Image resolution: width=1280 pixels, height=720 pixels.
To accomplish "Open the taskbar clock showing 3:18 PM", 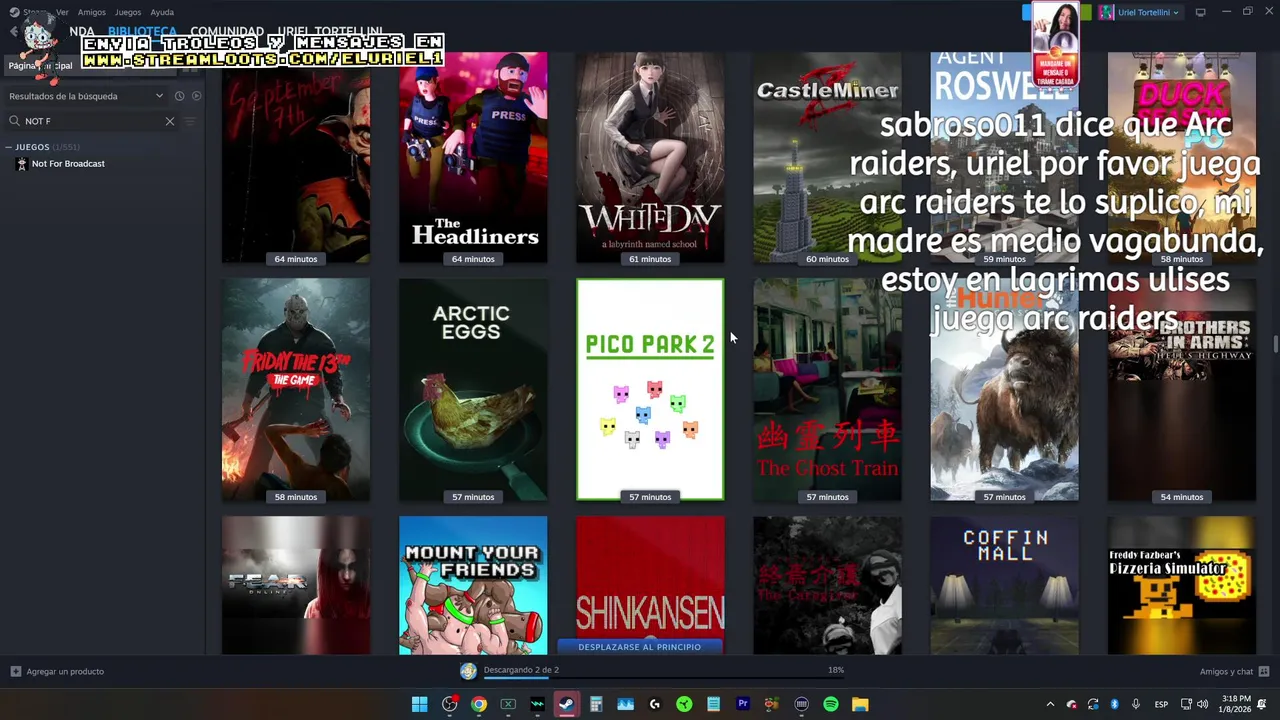I will [x=1236, y=704].
